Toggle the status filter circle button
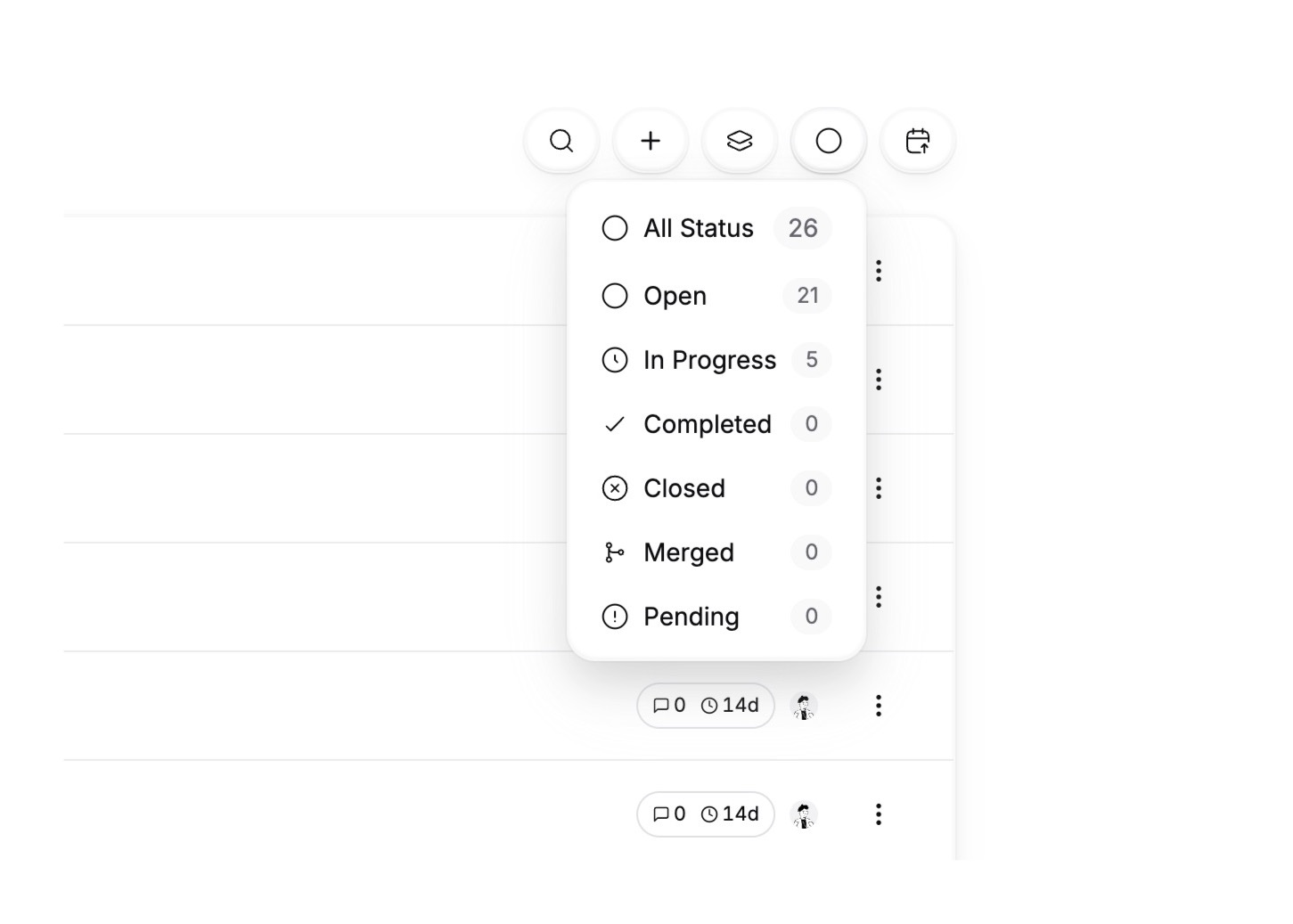The height and width of the screenshot is (924, 1293). [829, 141]
